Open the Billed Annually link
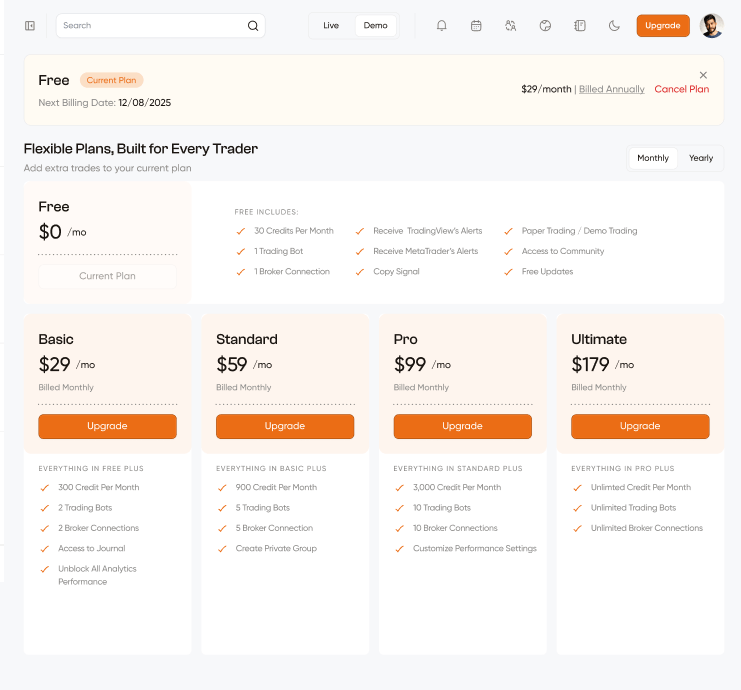Image resolution: width=741 pixels, height=690 pixels. pos(612,89)
